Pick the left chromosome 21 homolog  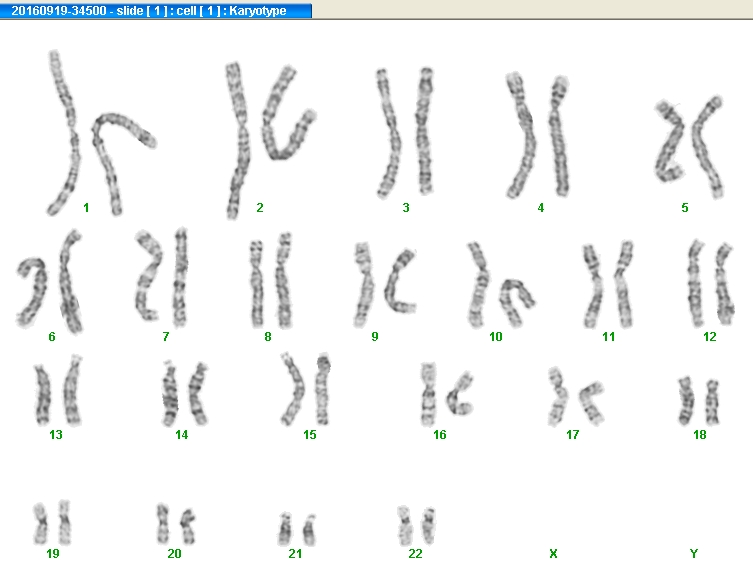click(x=285, y=529)
